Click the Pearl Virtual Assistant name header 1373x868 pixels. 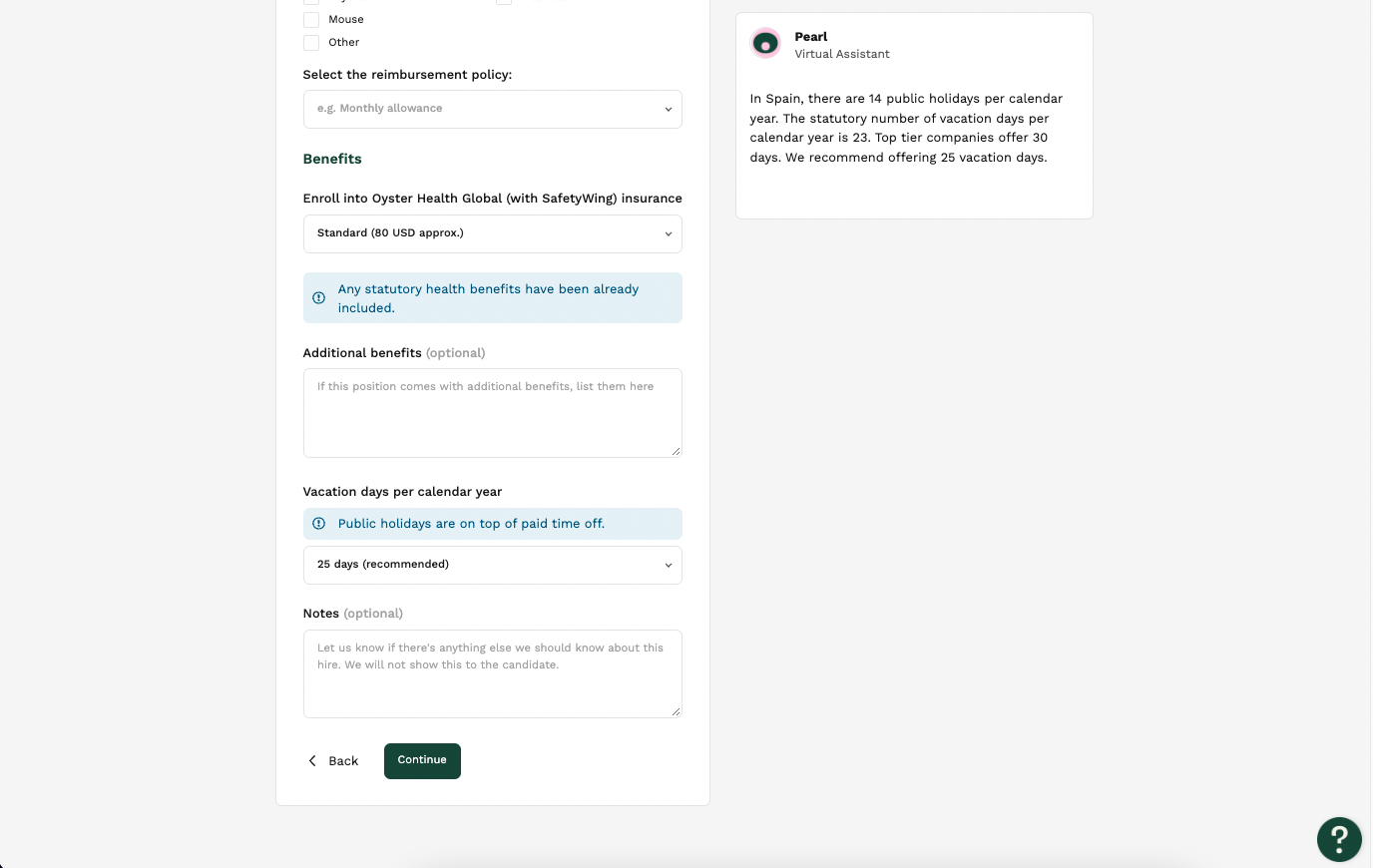point(842,45)
